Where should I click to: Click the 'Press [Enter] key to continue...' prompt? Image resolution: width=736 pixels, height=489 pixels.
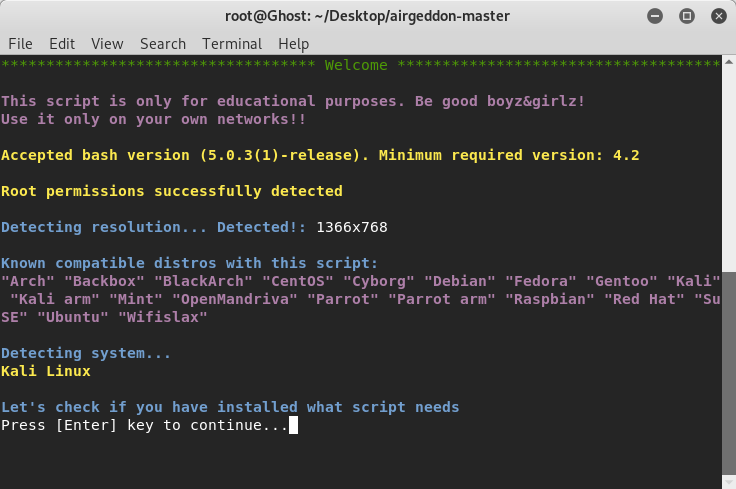click(x=144, y=425)
